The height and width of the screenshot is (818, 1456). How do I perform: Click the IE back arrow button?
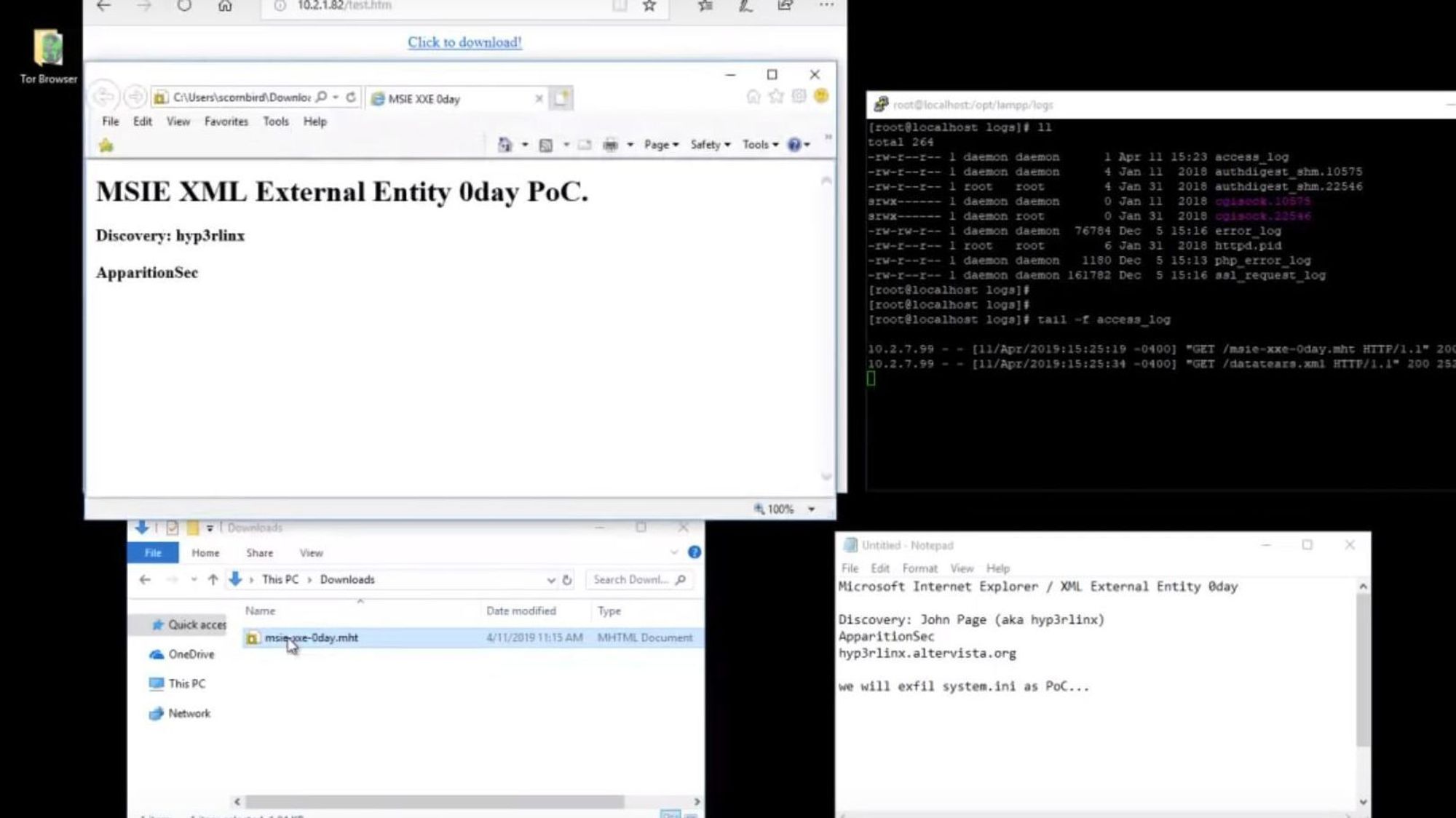tap(104, 97)
